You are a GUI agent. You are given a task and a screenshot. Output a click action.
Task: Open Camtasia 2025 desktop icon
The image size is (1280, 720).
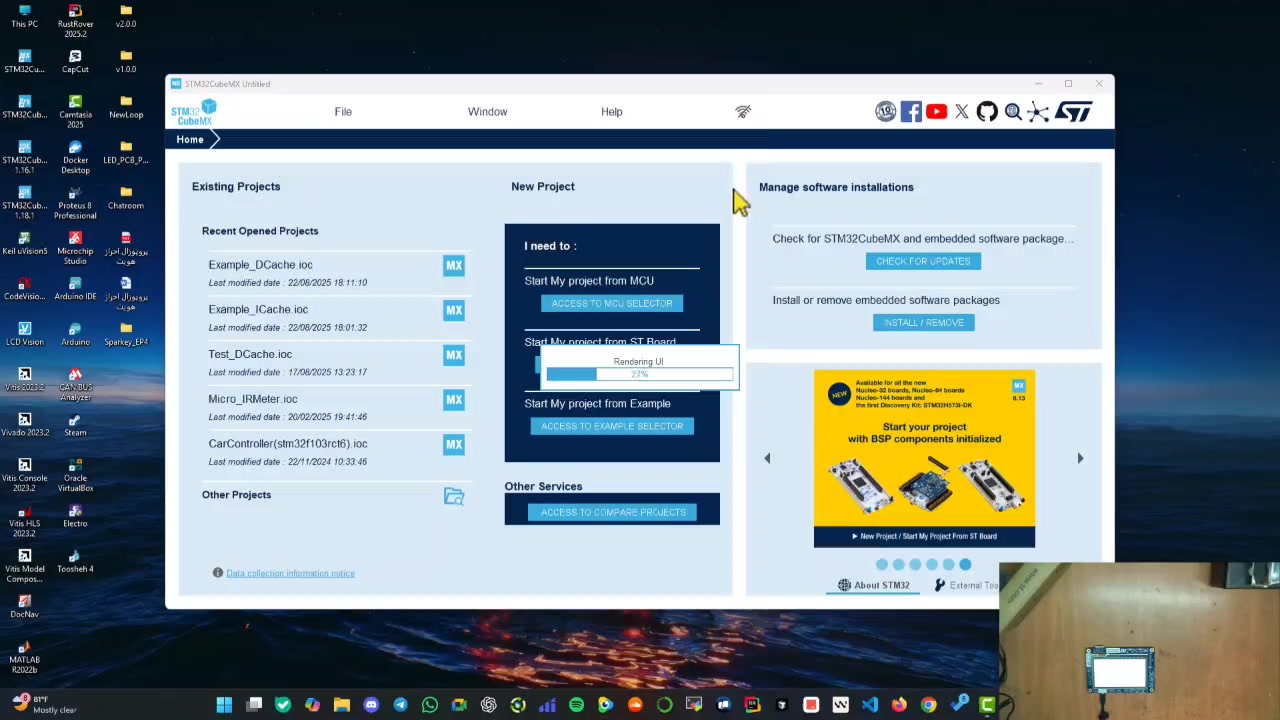tap(75, 112)
